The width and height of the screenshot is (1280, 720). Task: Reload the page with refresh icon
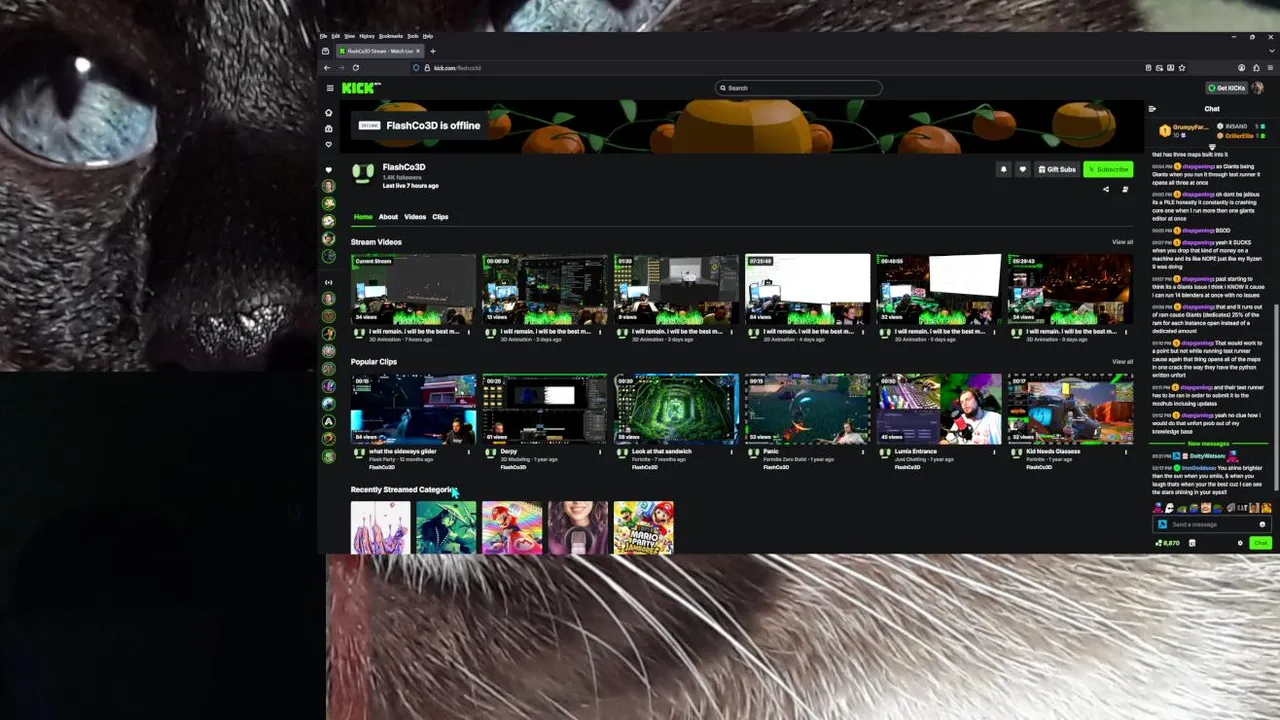click(x=355, y=68)
